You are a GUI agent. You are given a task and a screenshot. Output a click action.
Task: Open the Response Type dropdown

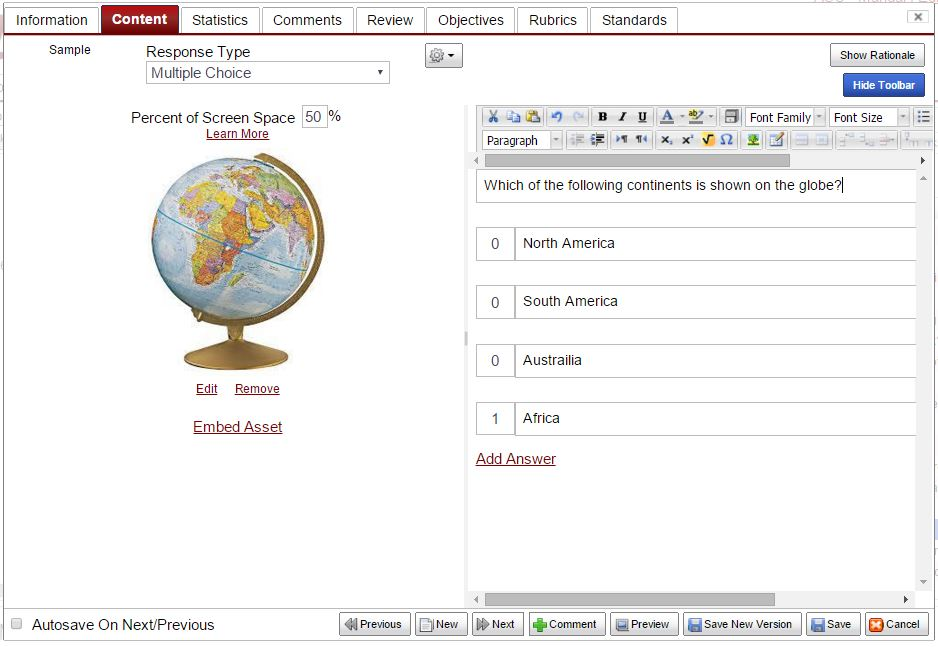click(267, 73)
